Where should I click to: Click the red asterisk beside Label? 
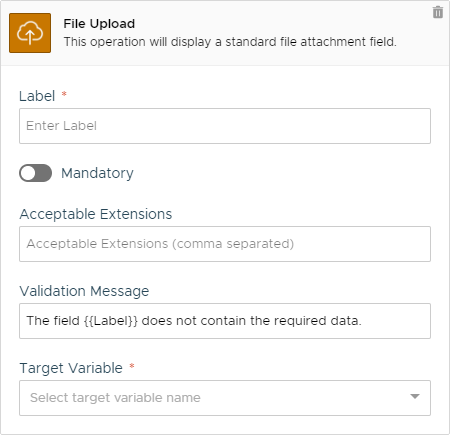pos(64,94)
